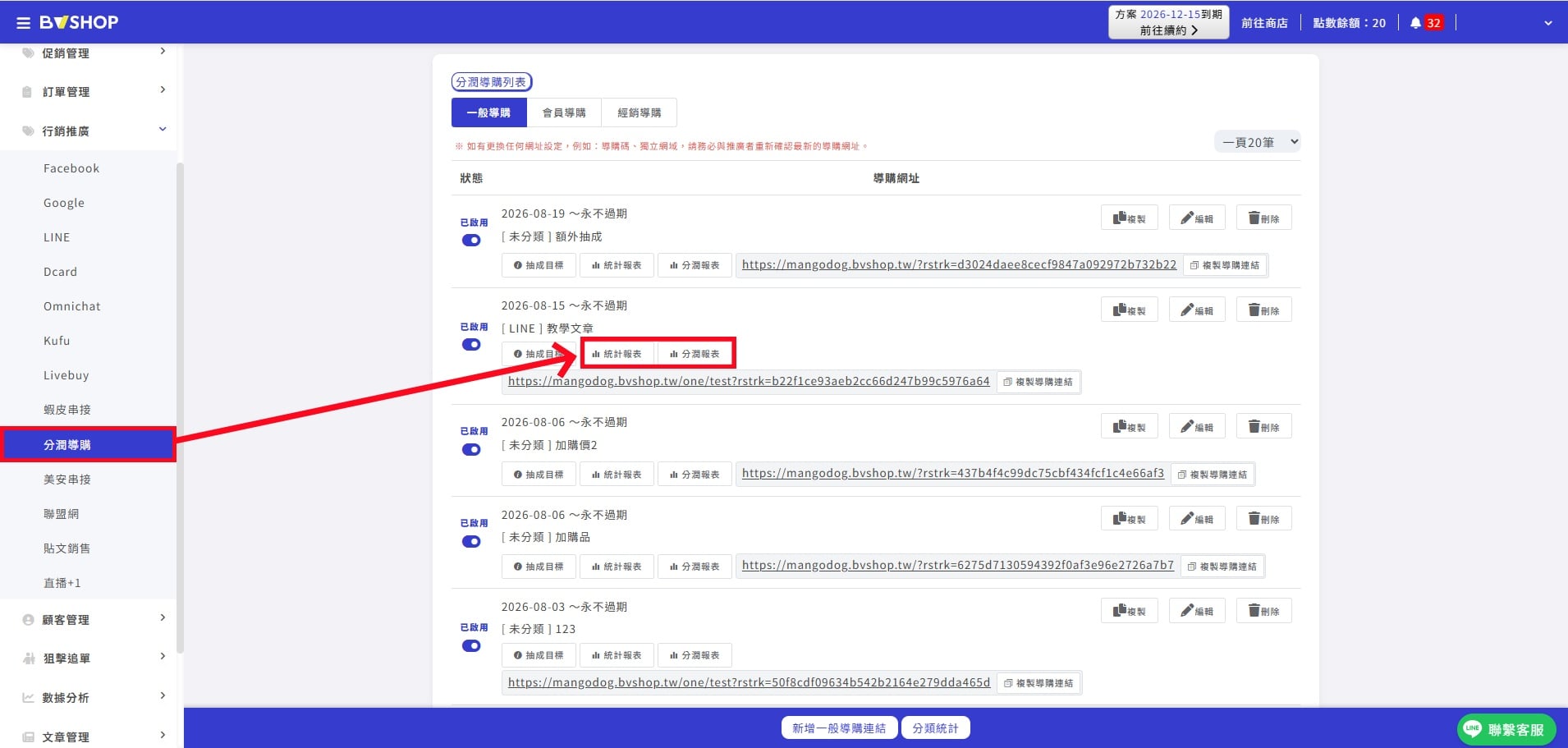Select the 一般導購 tab
This screenshot has width=1568, height=748.
click(489, 112)
